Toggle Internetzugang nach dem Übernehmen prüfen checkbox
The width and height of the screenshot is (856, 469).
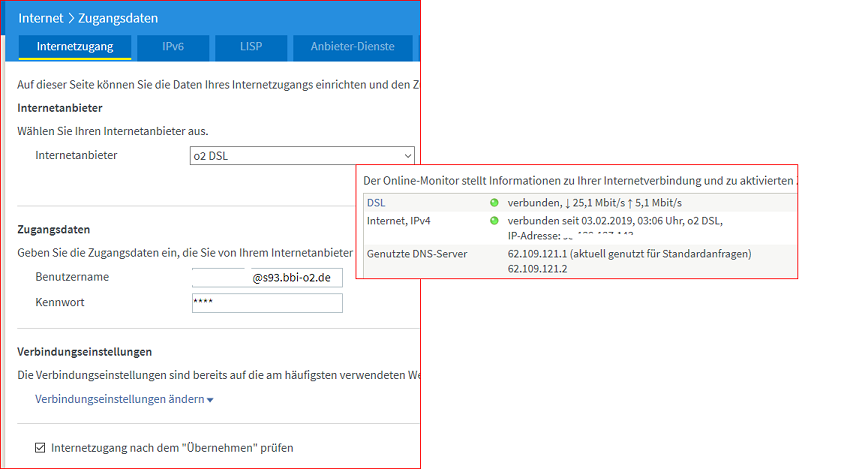[x=40, y=448]
